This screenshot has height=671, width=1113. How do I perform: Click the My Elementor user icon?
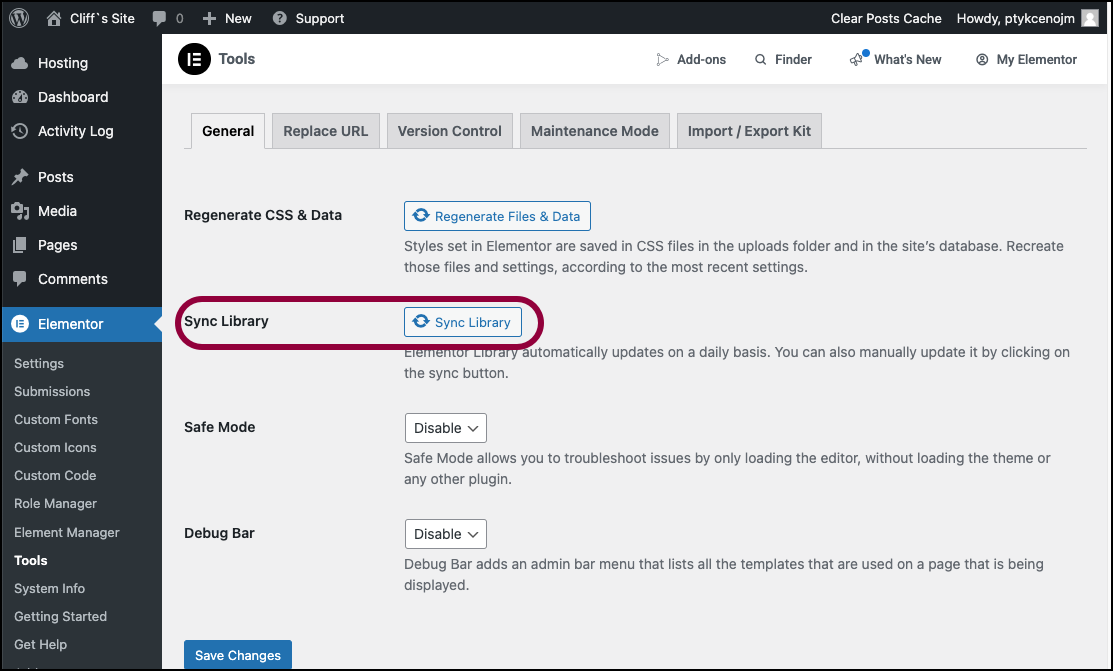point(982,60)
